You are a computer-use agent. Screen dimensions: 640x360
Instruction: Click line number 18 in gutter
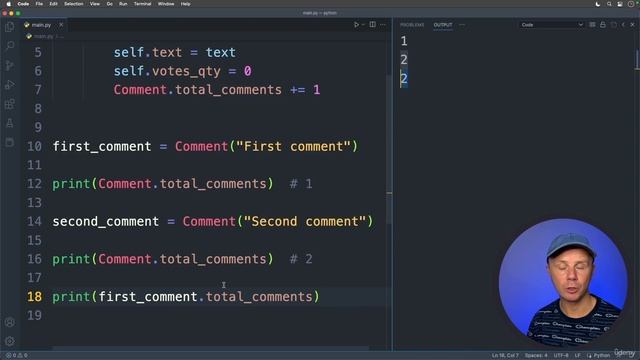coord(34,296)
